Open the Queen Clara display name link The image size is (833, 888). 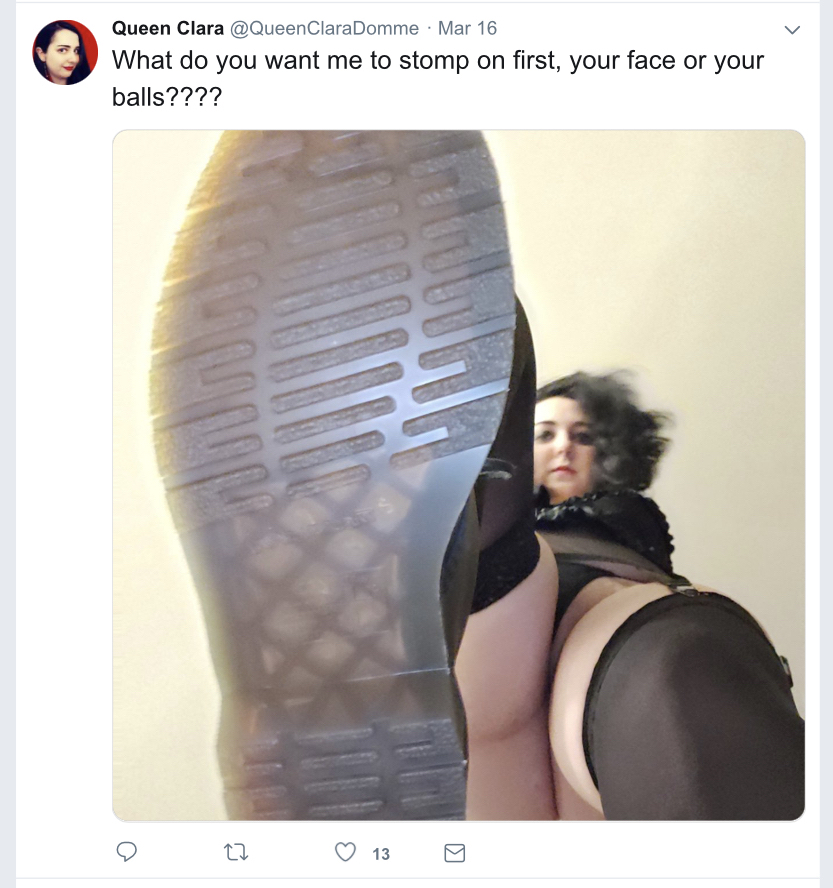tap(168, 28)
